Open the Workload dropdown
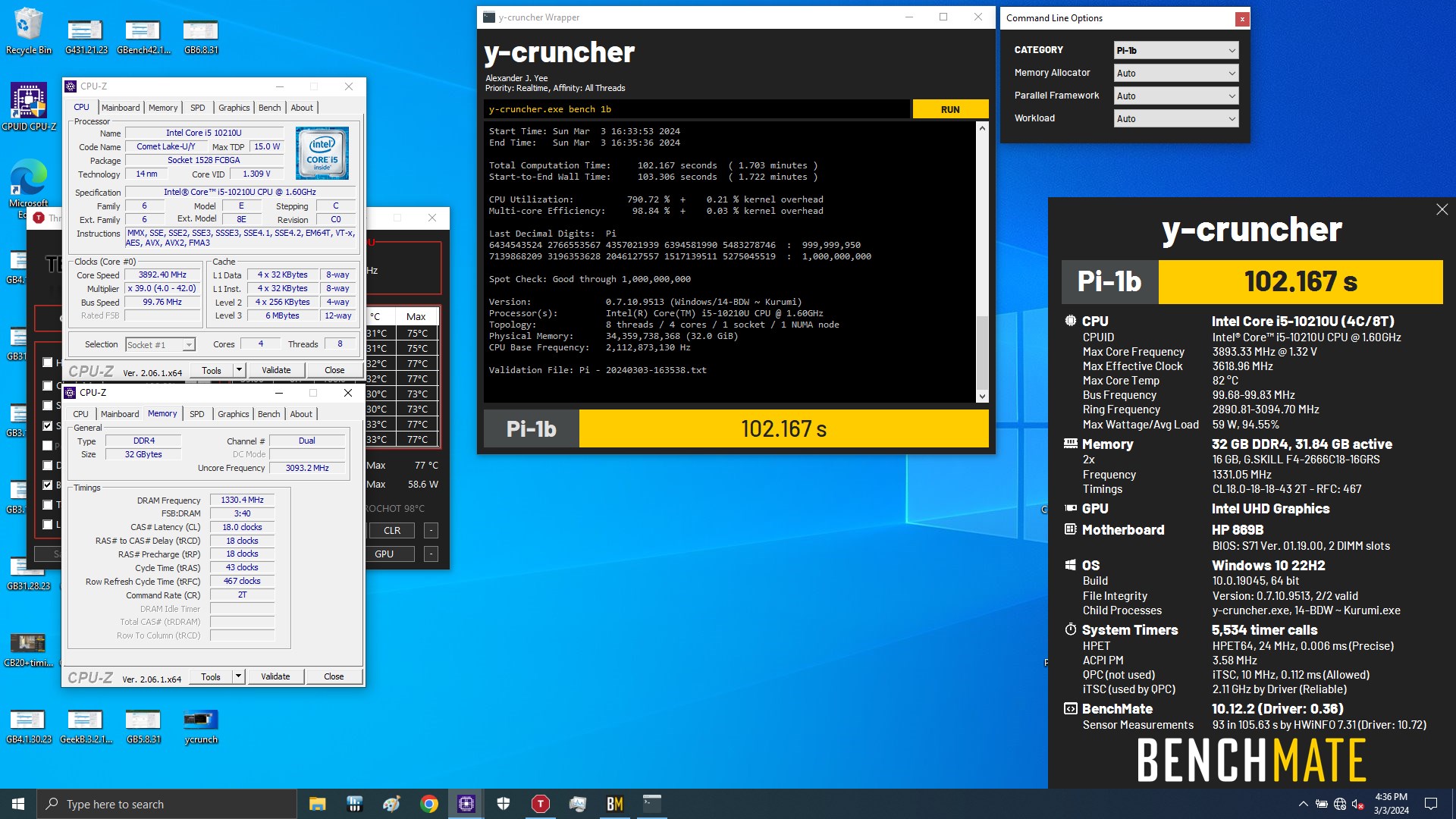Viewport: 1456px width, 819px height. pyautogui.click(x=1176, y=118)
